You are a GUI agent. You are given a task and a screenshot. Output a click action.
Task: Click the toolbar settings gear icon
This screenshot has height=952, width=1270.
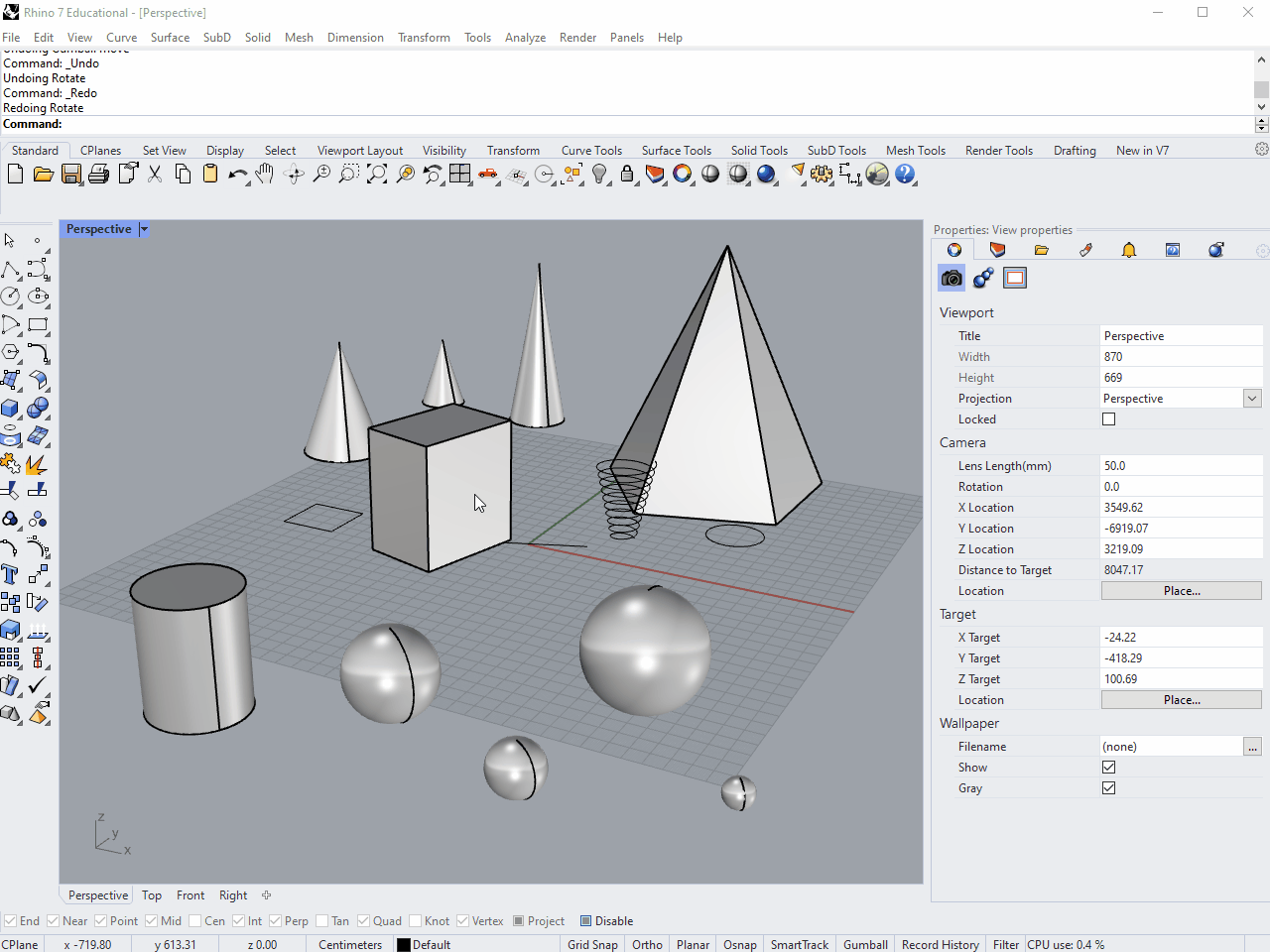tap(1262, 149)
